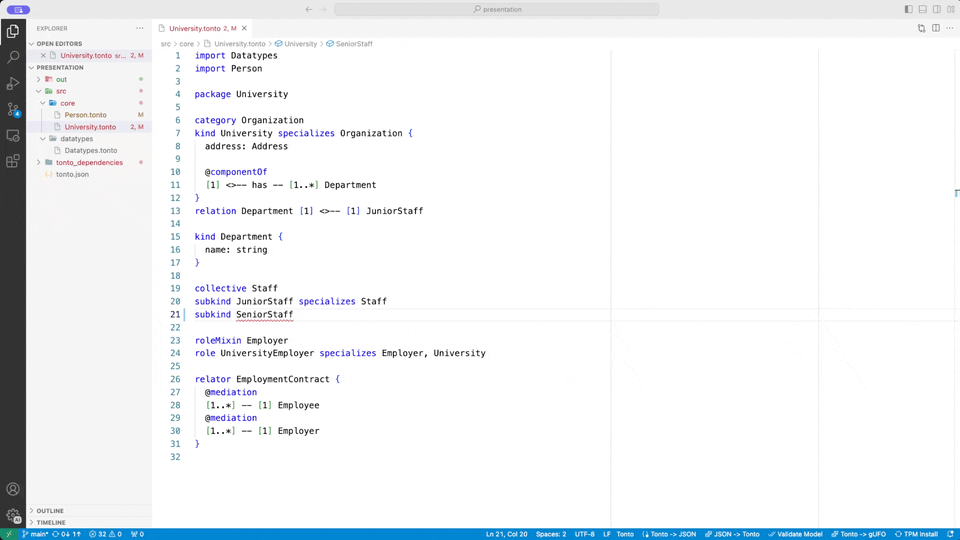Click the presentation command search box
The height and width of the screenshot is (540, 960).
pos(497,9)
